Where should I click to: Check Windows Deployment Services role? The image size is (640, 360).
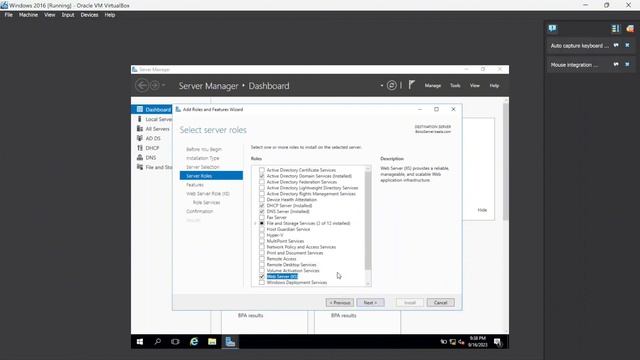(262, 282)
